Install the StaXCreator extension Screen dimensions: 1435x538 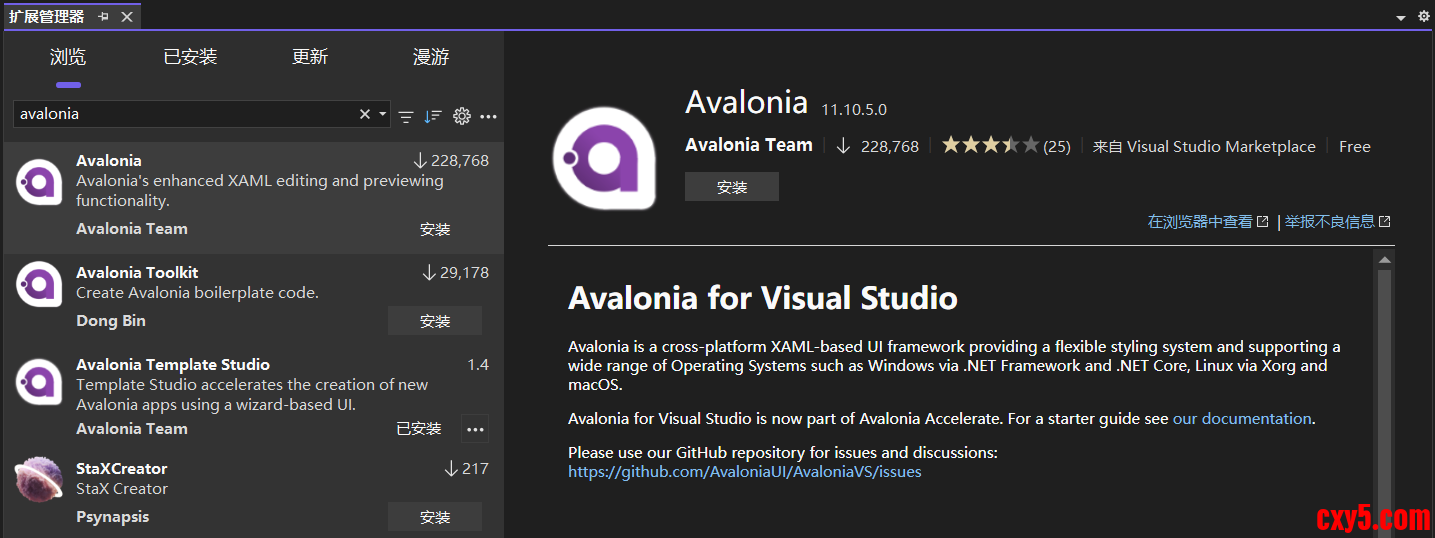click(x=435, y=517)
